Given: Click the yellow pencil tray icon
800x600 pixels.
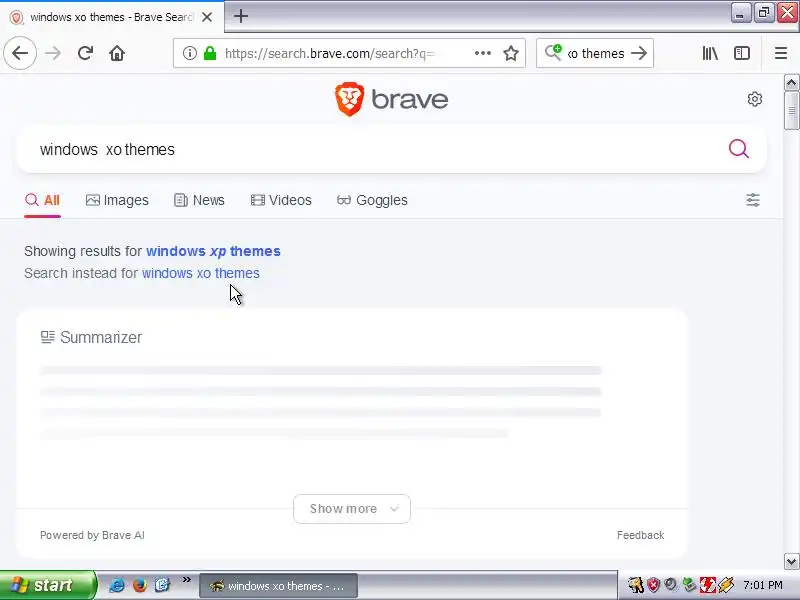Looking at the screenshot, I should pos(726,585).
